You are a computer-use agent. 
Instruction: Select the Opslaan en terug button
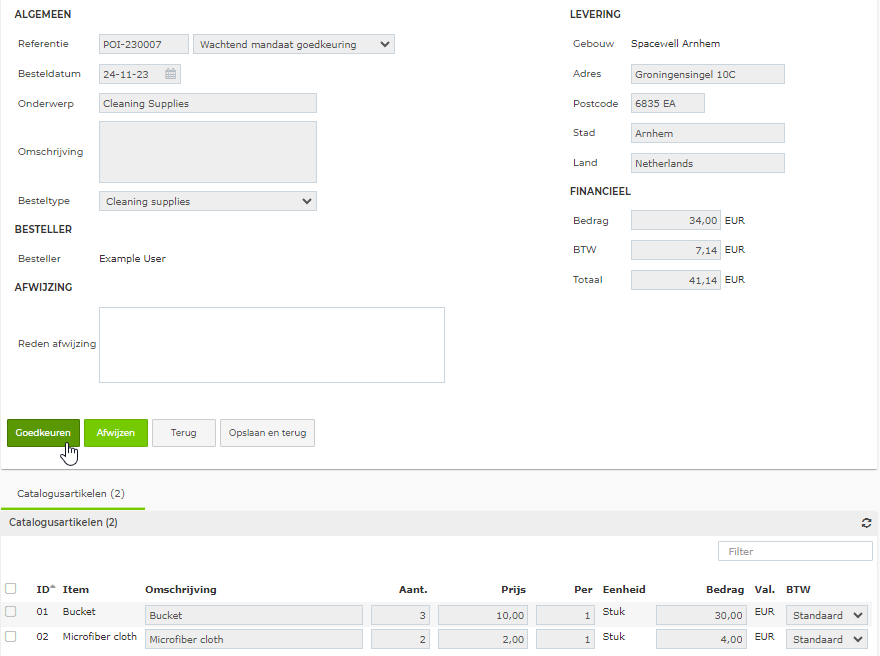[267, 433]
